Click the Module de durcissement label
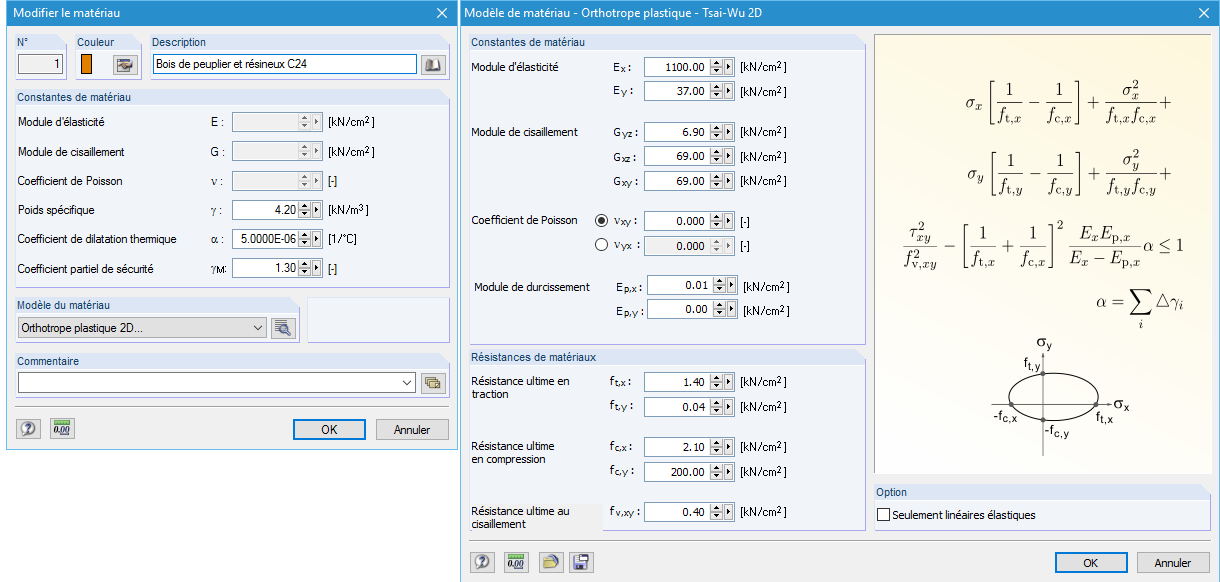The image size is (1220, 582). [x=532, y=287]
